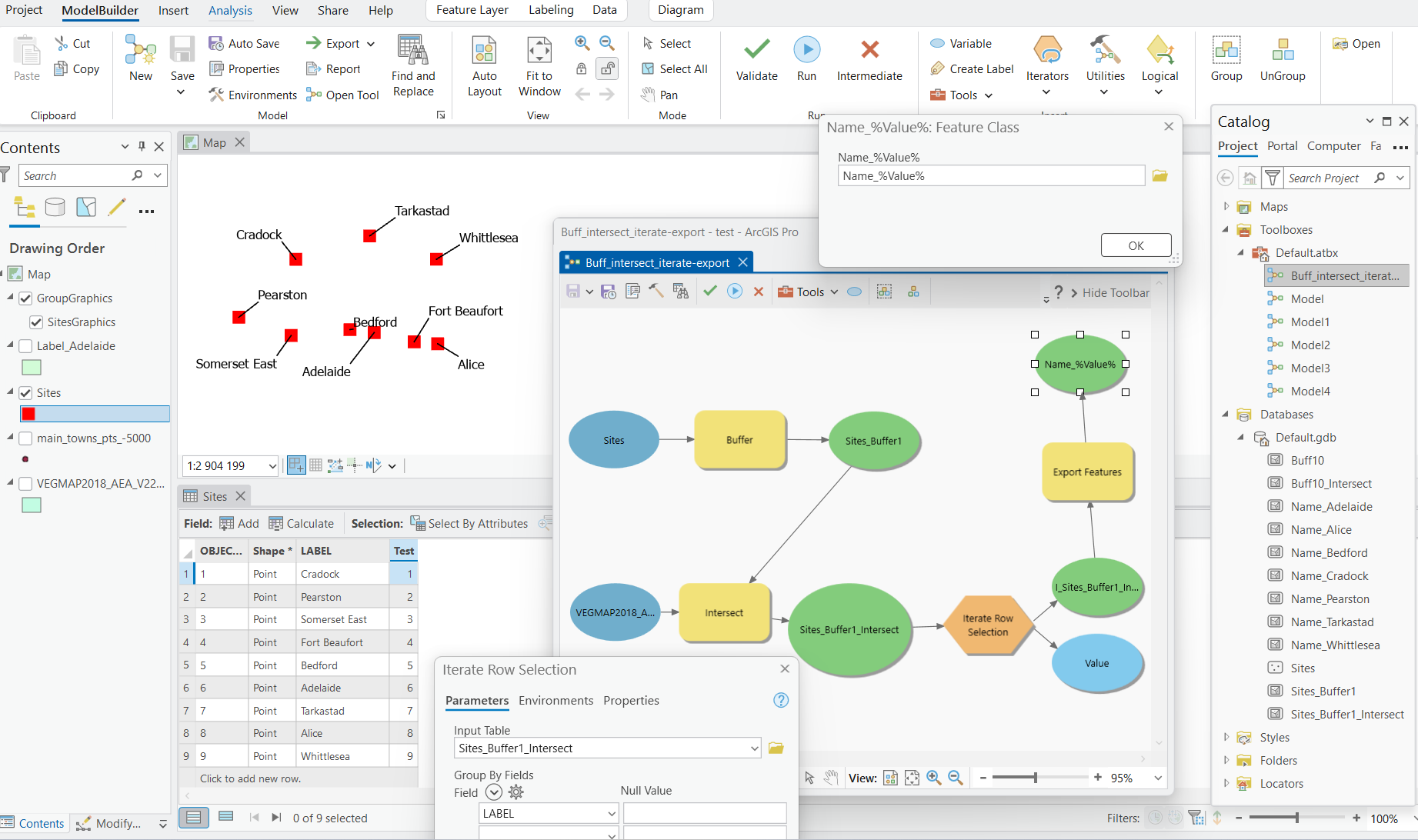Collapse the Default.gdb database tree

[1239, 437]
